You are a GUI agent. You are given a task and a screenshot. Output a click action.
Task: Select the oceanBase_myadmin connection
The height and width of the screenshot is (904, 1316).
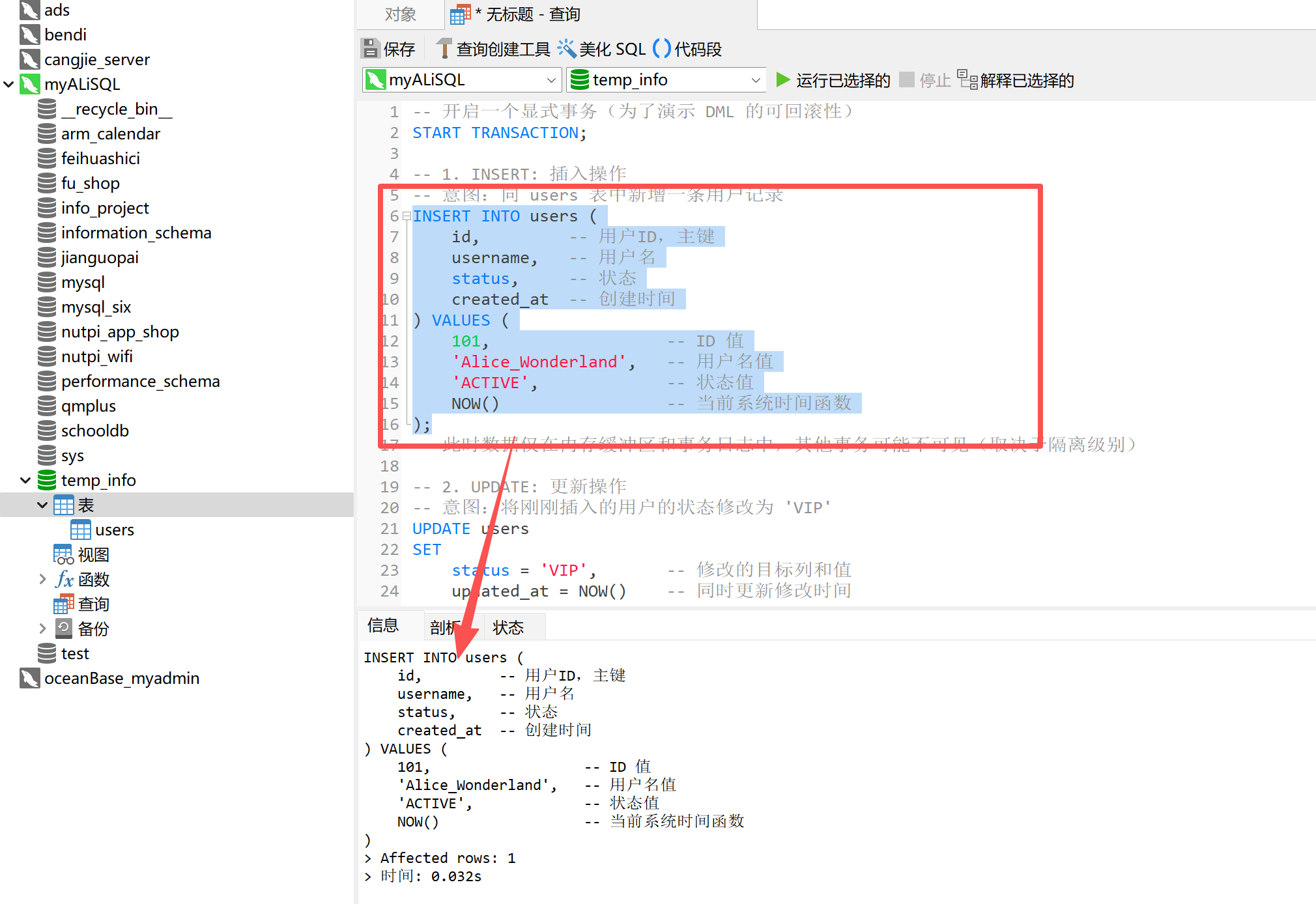pos(121,679)
